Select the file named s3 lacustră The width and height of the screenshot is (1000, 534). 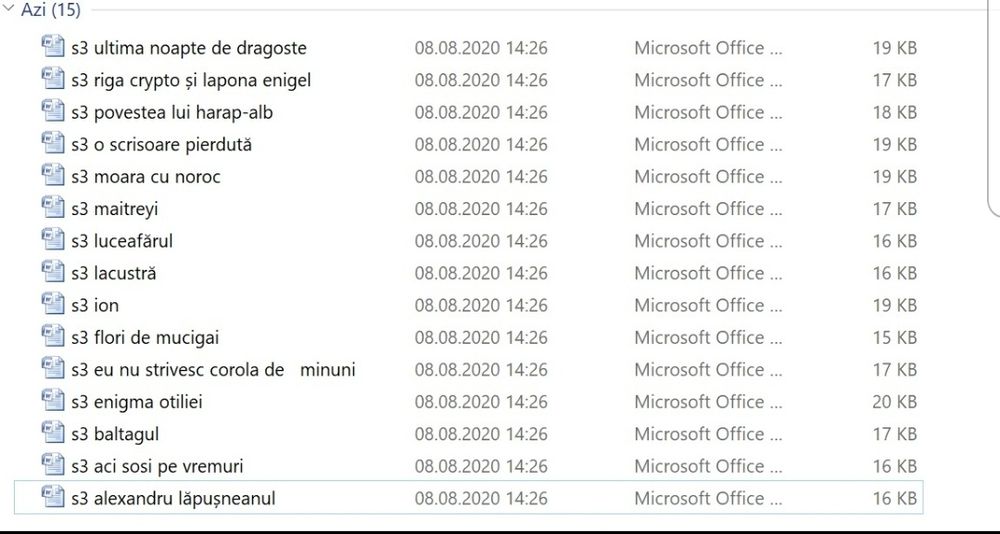click(113, 273)
